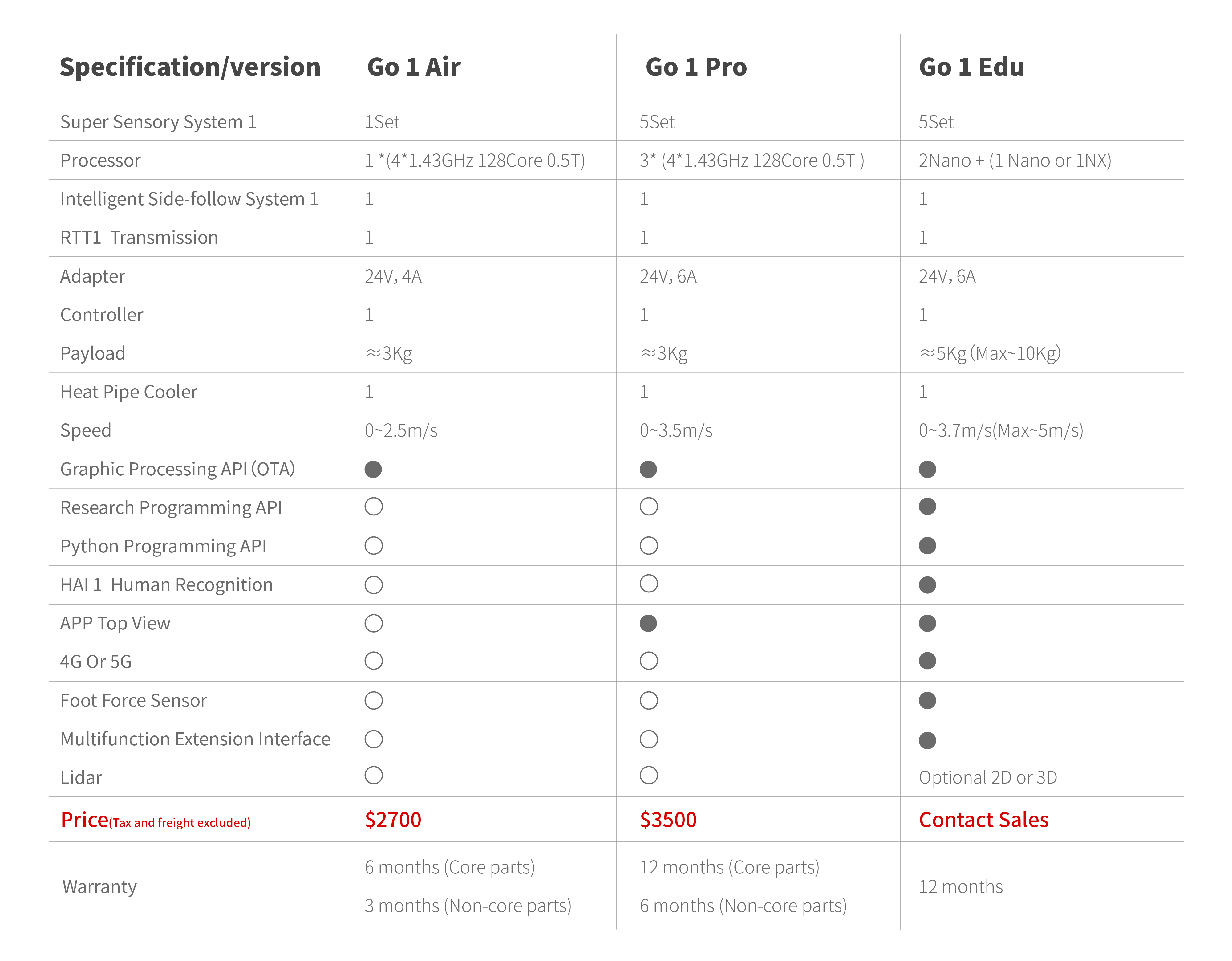
Task: Click the empty circle for Go 1 Pro 4G Or 5G
Action: click(x=649, y=661)
